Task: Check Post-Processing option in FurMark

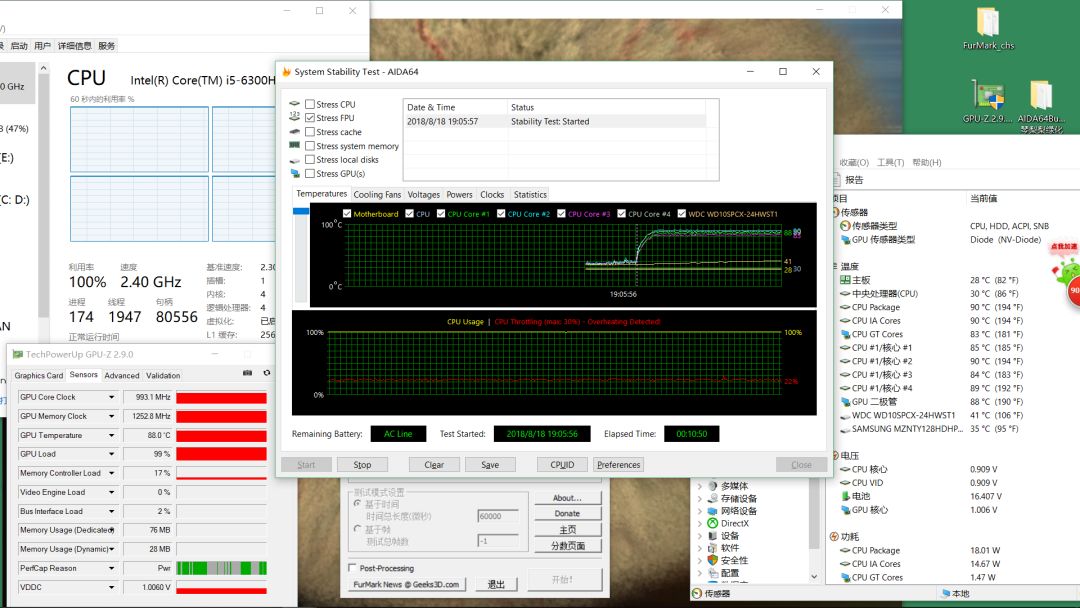Action: tap(353, 568)
